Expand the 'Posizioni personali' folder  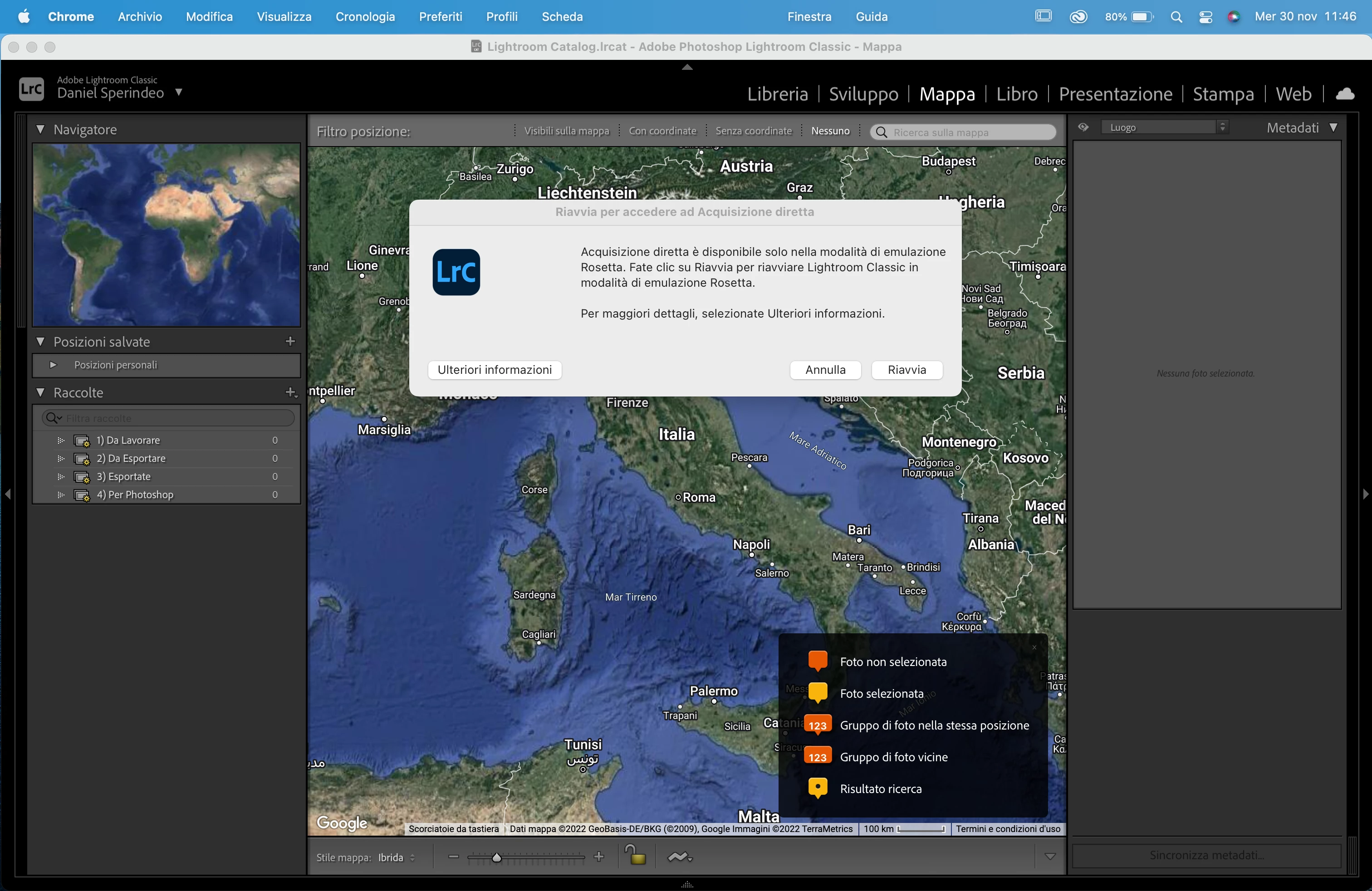53,365
